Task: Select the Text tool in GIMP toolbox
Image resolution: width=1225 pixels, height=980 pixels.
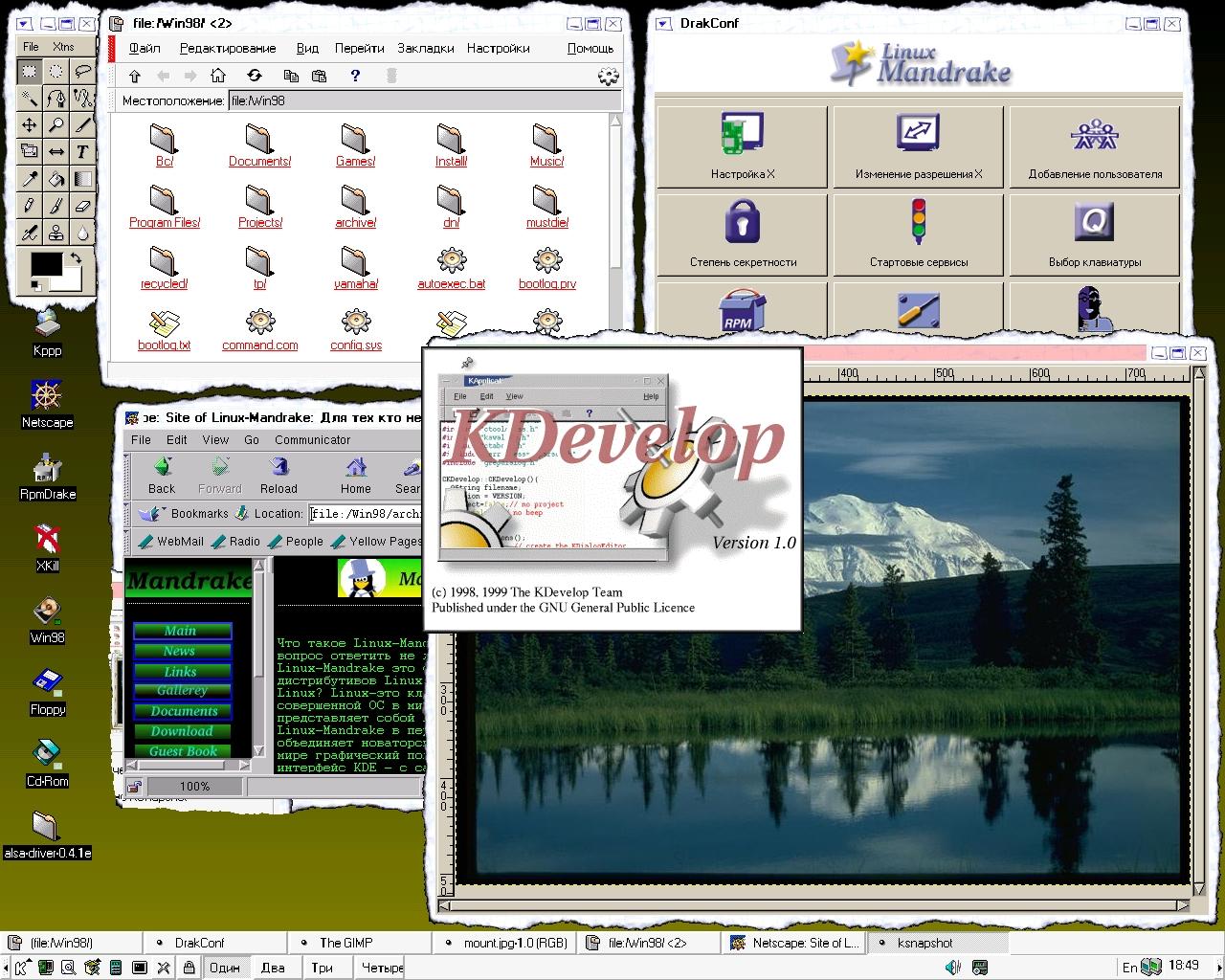Action: pyautogui.click(x=82, y=151)
